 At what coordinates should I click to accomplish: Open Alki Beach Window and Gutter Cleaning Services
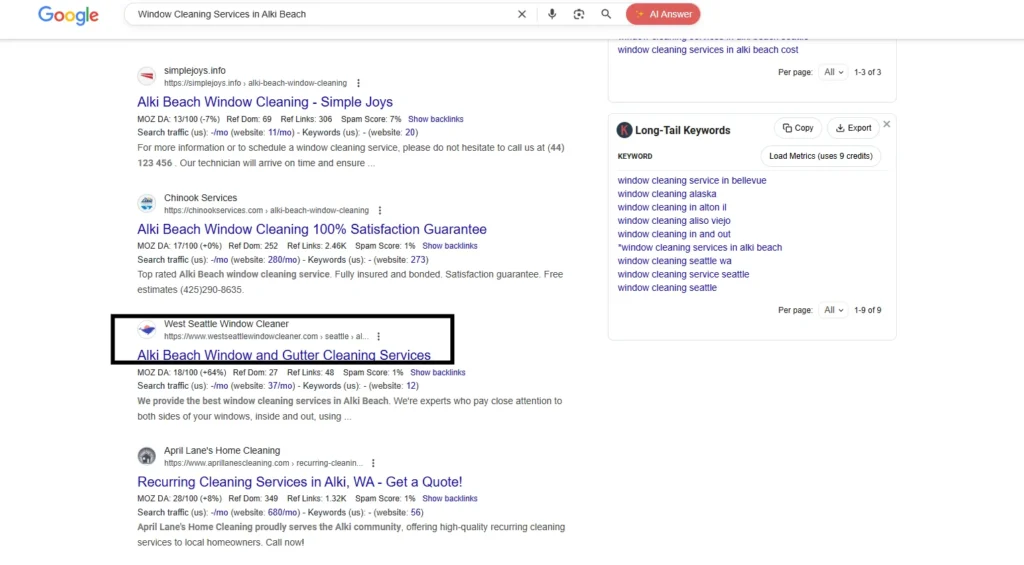tap(283, 355)
